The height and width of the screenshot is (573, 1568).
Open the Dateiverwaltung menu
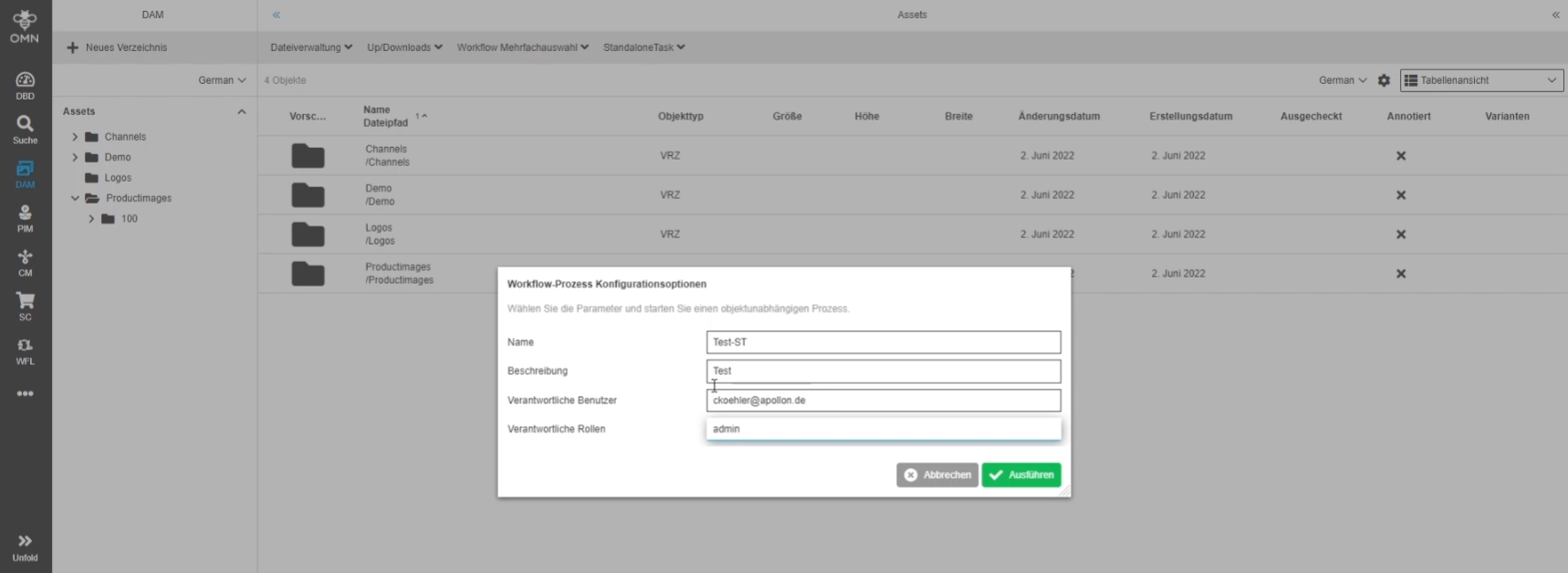click(x=310, y=47)
